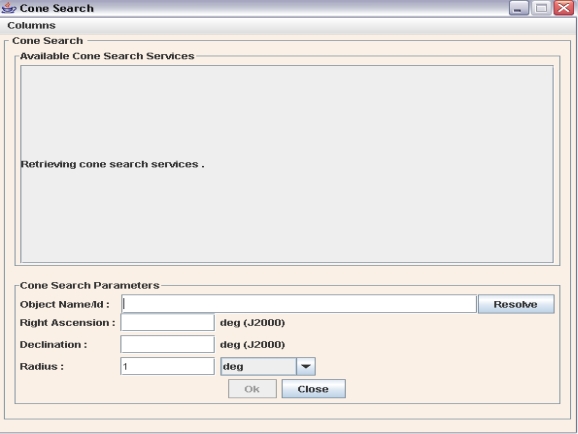The image size is (578, 434).
Task: Select the Radius value field
Action: 167,366
